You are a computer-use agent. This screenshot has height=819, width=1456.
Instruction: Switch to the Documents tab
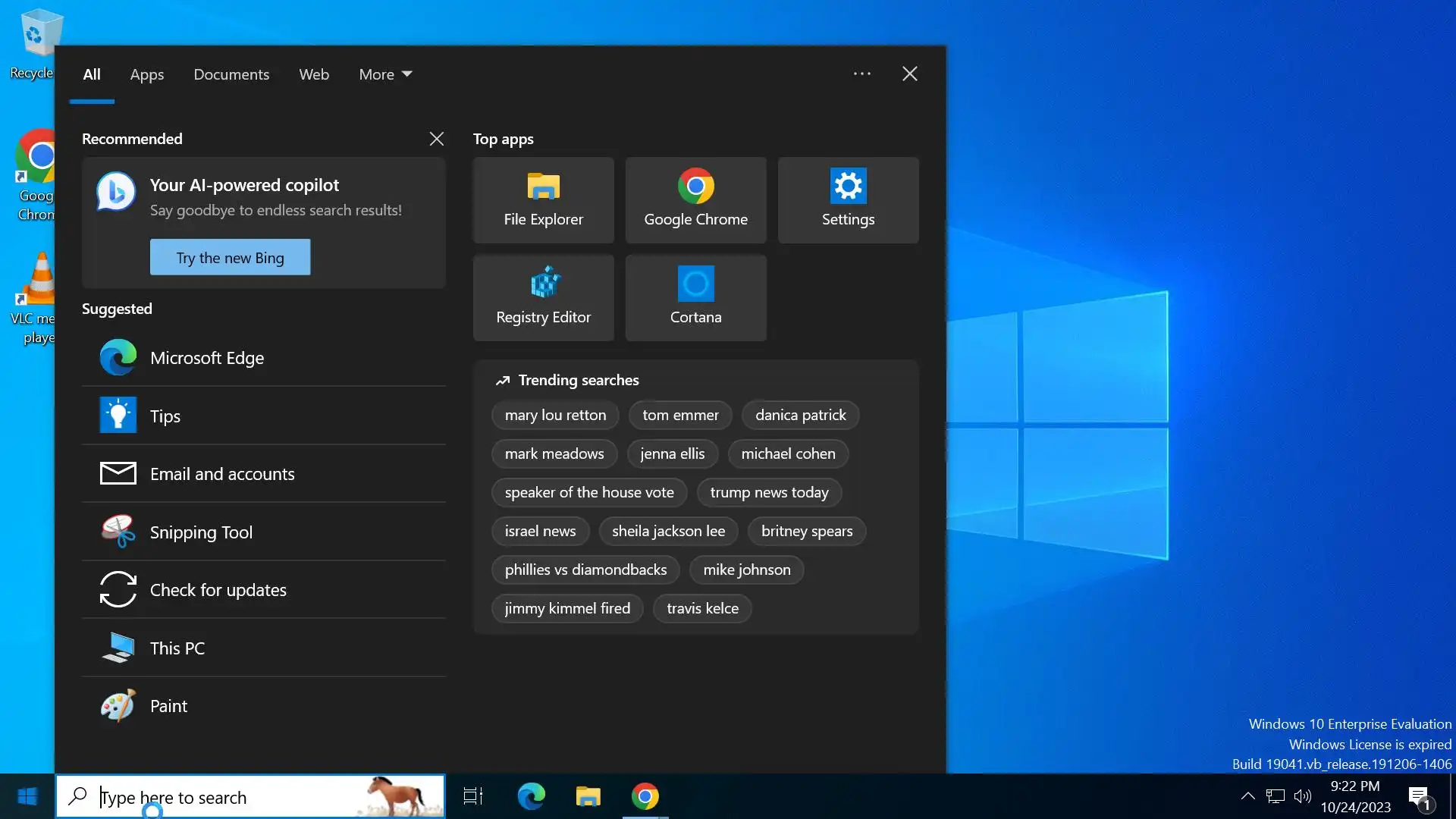pyautogui.click(x=231, y=74)
